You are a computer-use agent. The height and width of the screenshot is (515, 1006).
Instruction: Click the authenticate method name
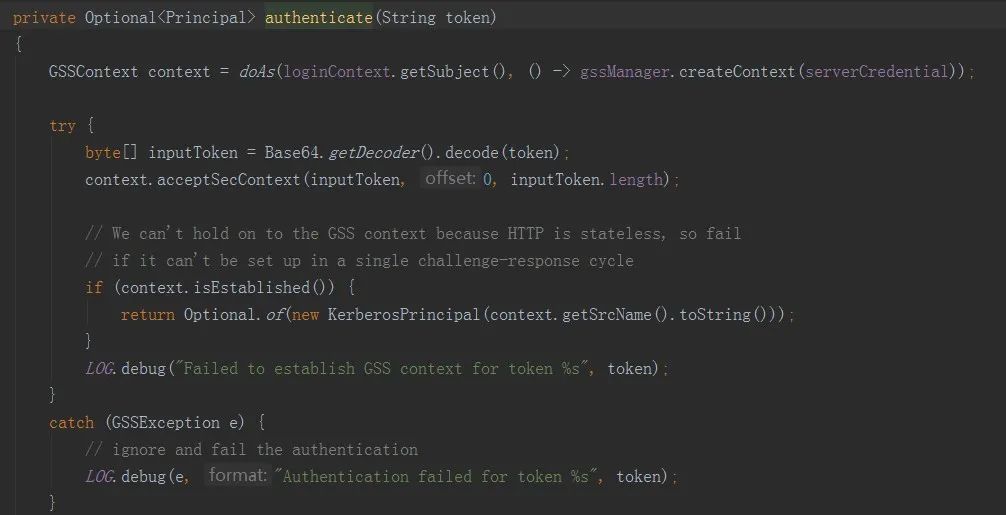click(318, 18)
